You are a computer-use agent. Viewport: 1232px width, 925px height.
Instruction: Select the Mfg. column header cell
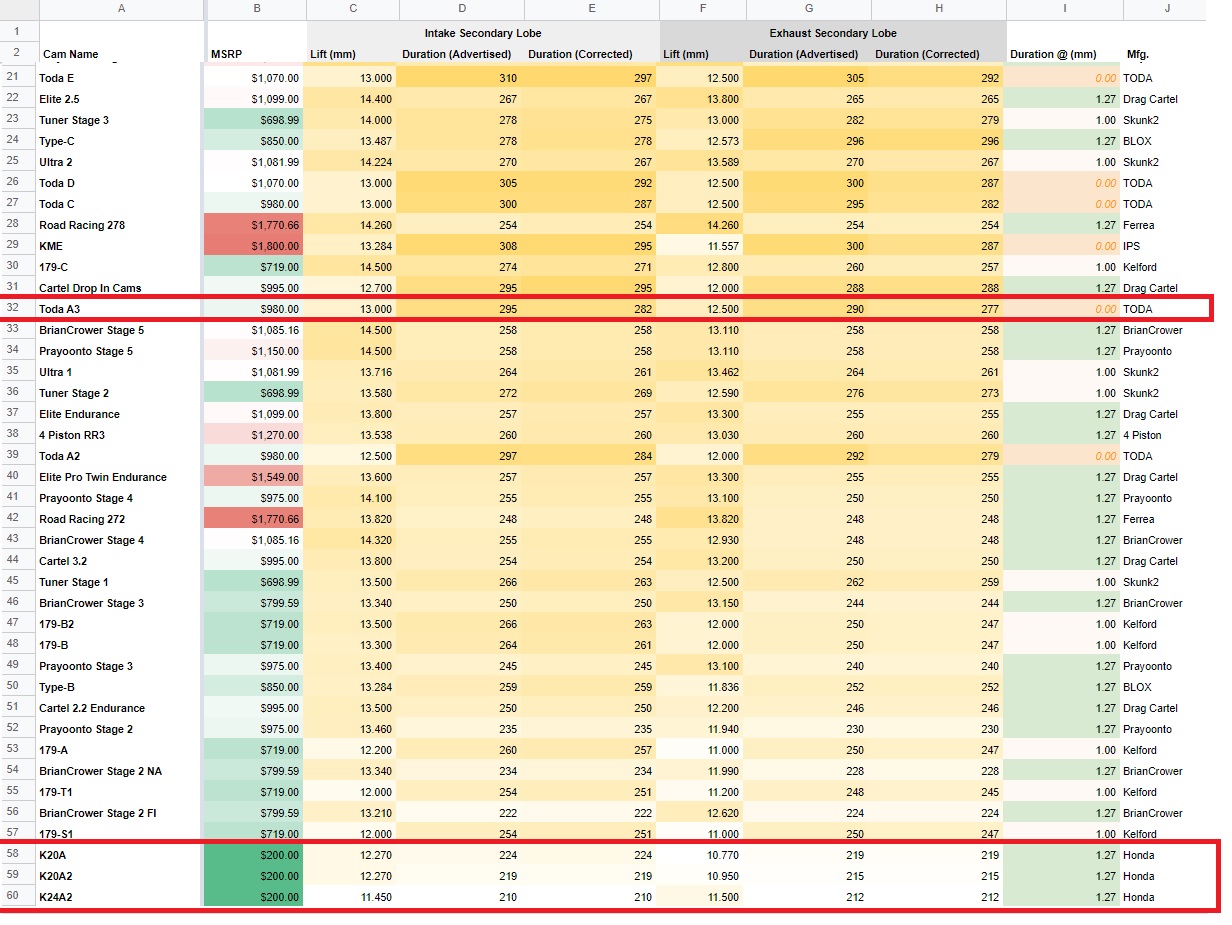click(x=1170, y=54)
